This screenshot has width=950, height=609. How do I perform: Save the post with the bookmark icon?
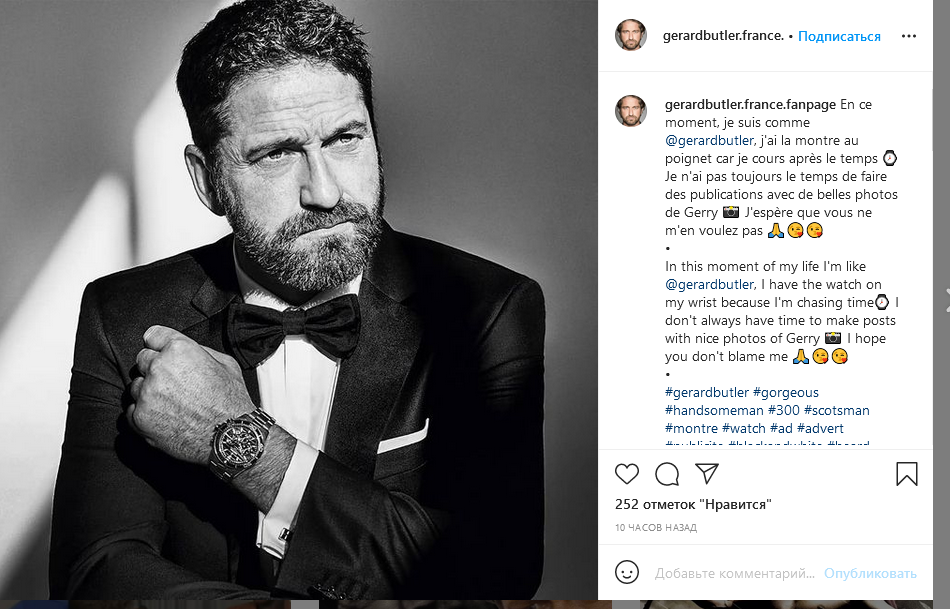907,474
